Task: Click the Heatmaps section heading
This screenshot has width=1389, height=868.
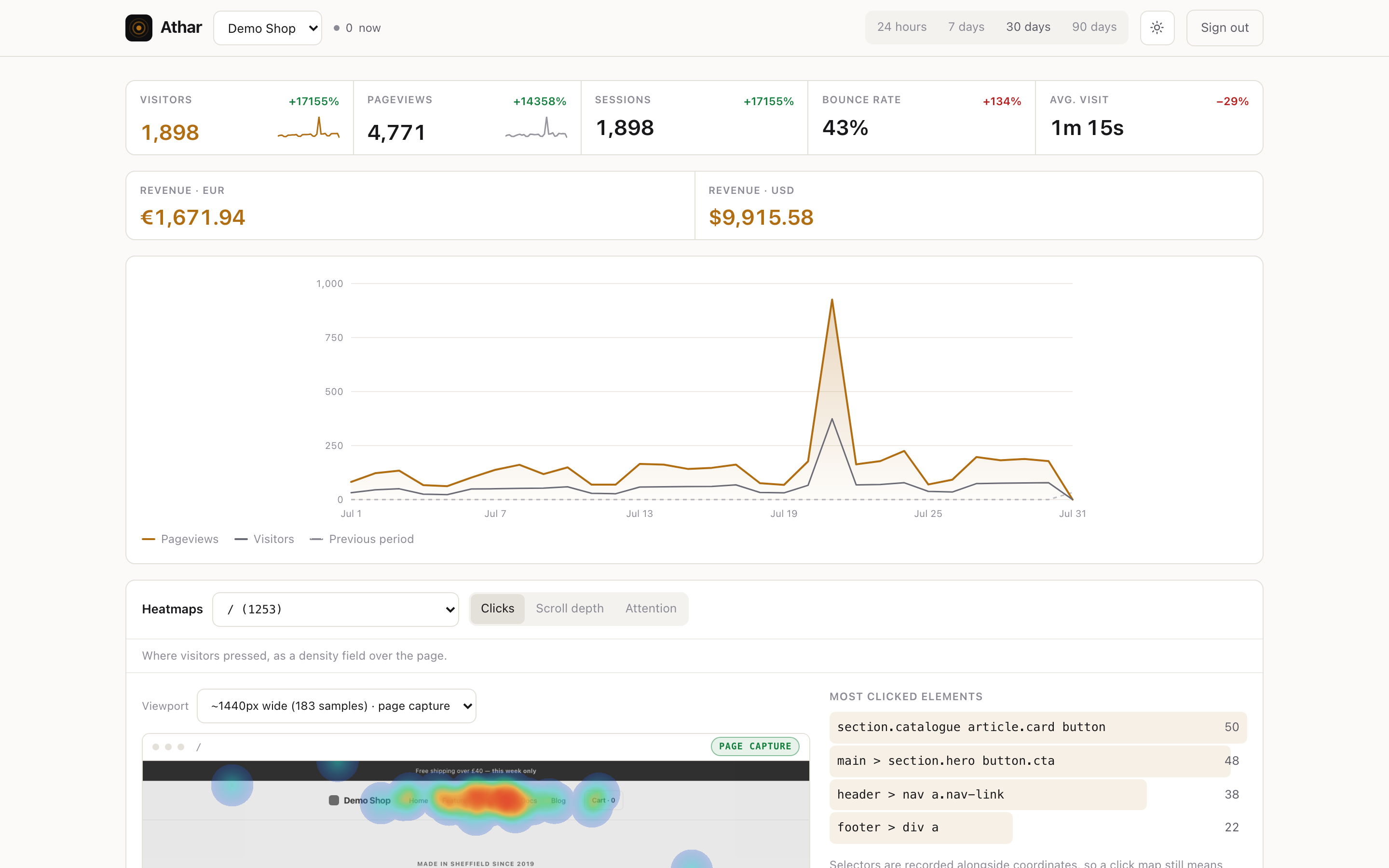Action: pyautogui.click(x=172, y=609)
